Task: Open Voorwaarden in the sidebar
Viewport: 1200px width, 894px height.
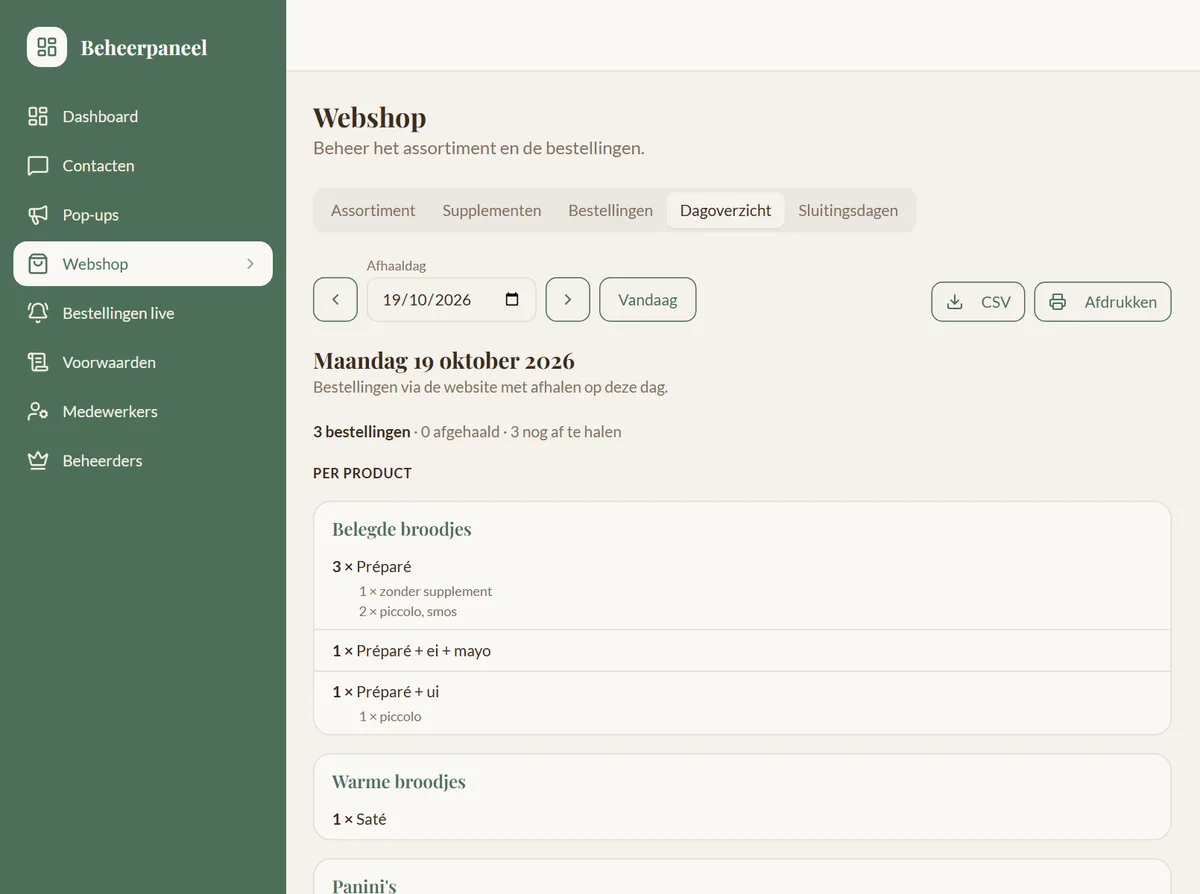Action: [143, 362]
